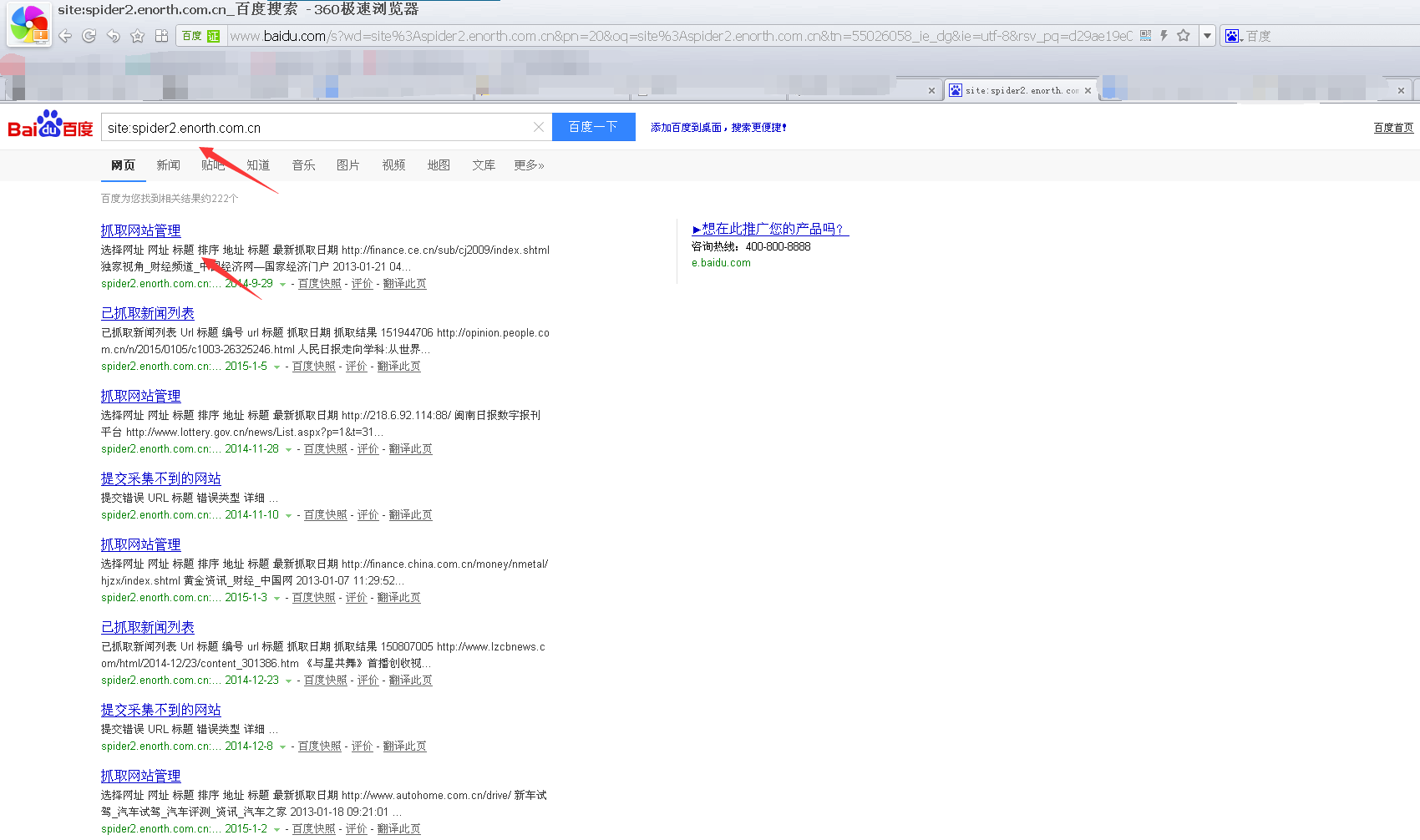Click 翻译此页 for the 2014-9-29 result
This screenshot has height=840, width=1420.
coord(404,284)
